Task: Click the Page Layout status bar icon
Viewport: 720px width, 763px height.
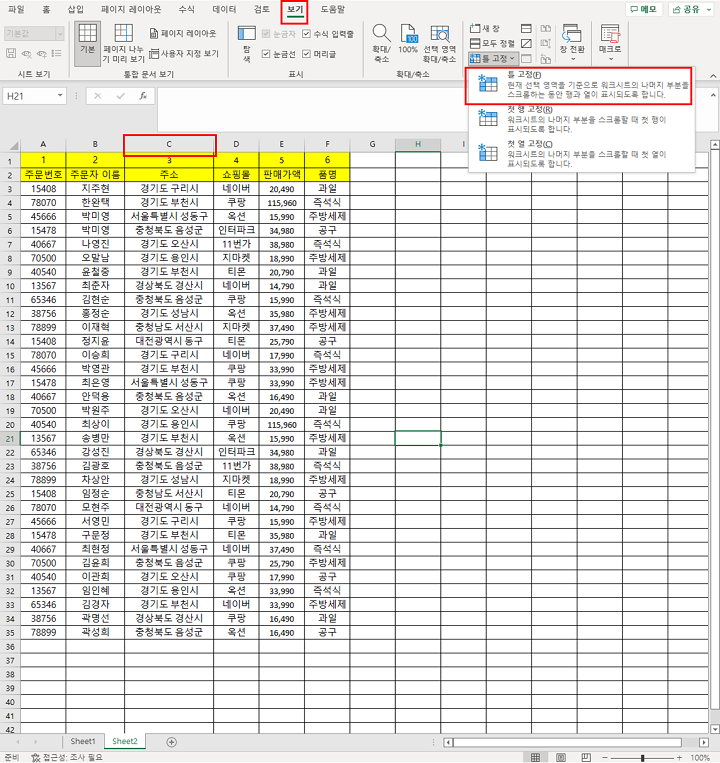Action: (x=561, y=757)
